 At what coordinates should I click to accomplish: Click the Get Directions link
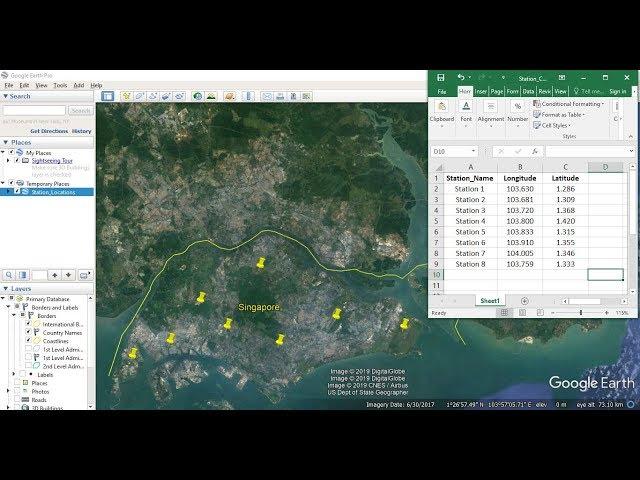pyautogui.click(x=49, y=131)
